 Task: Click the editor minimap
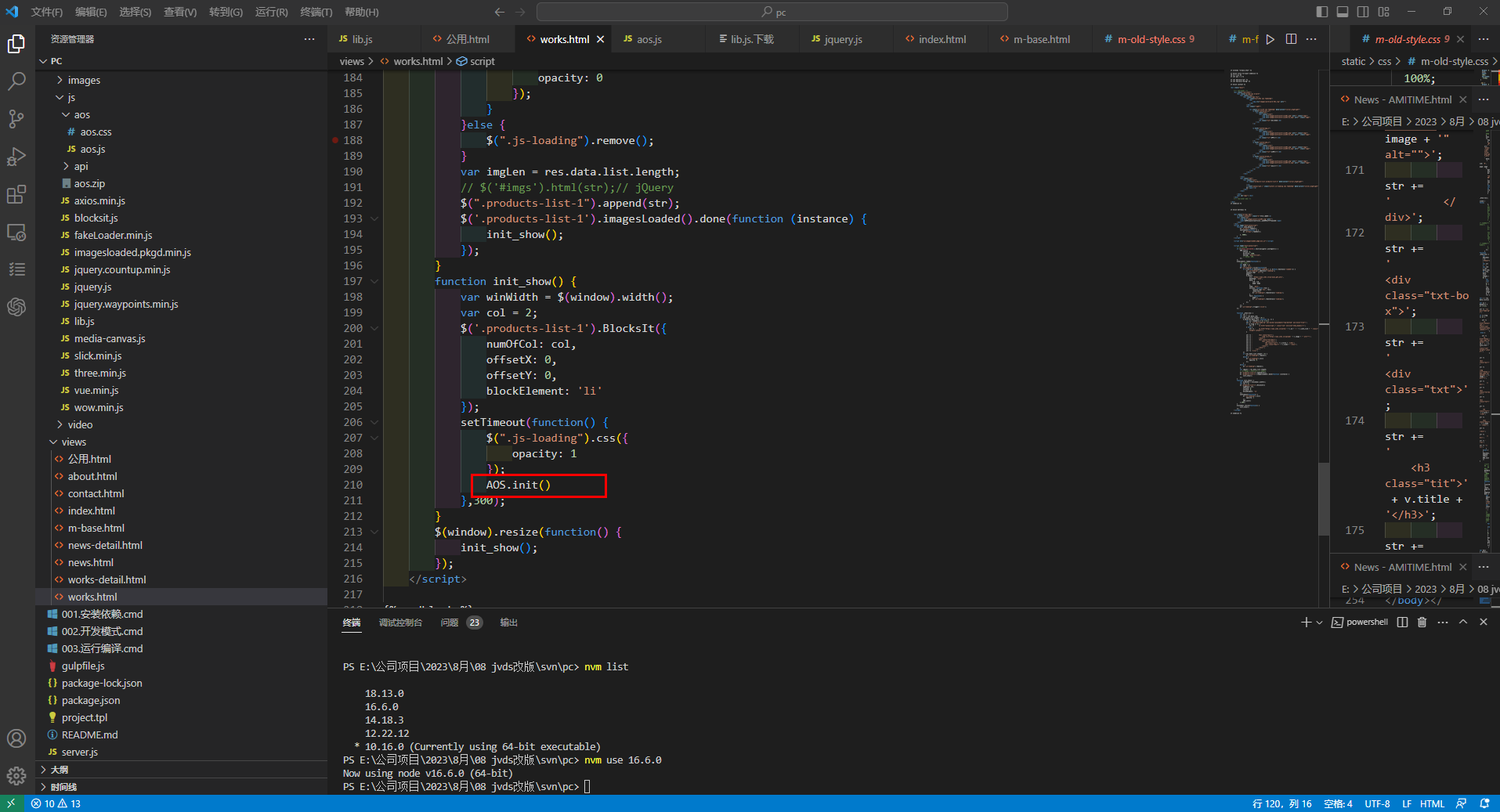[1272, 241]
